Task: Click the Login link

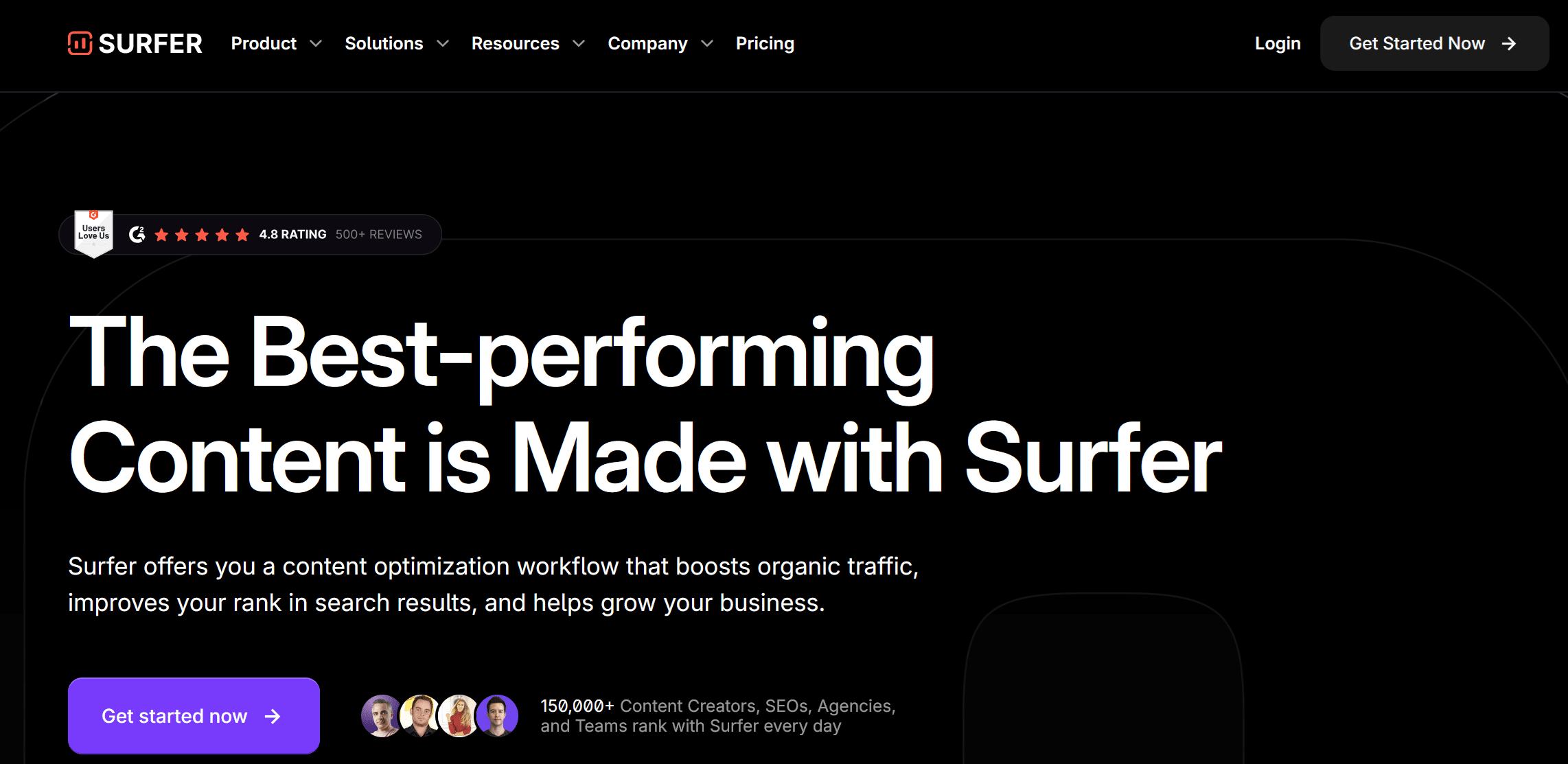Action: [1278, 43]
